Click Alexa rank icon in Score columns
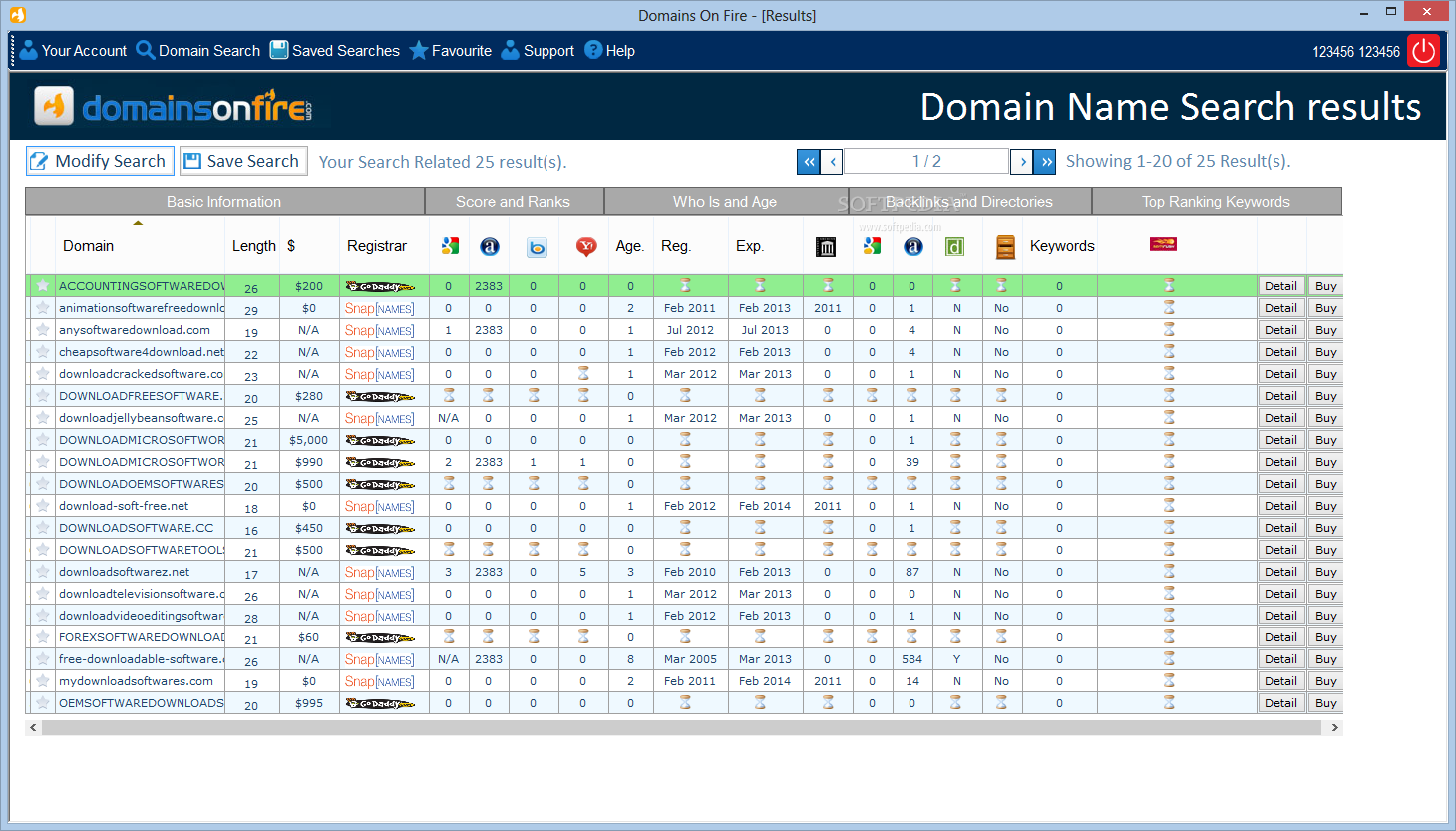The width and height of the screenshot is (1456, 831). pos(489,246)
